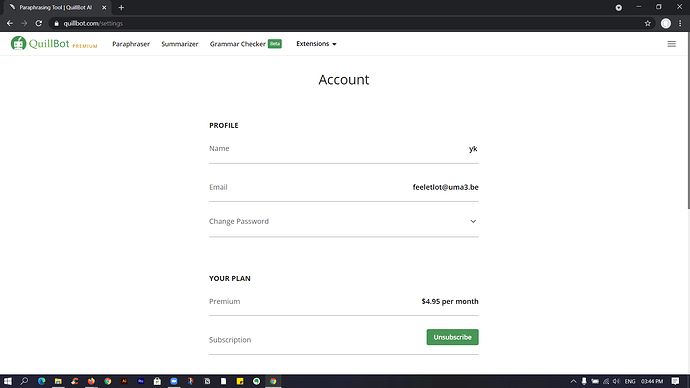
Task: Click the Premium plan label
Action: (224, 301)
